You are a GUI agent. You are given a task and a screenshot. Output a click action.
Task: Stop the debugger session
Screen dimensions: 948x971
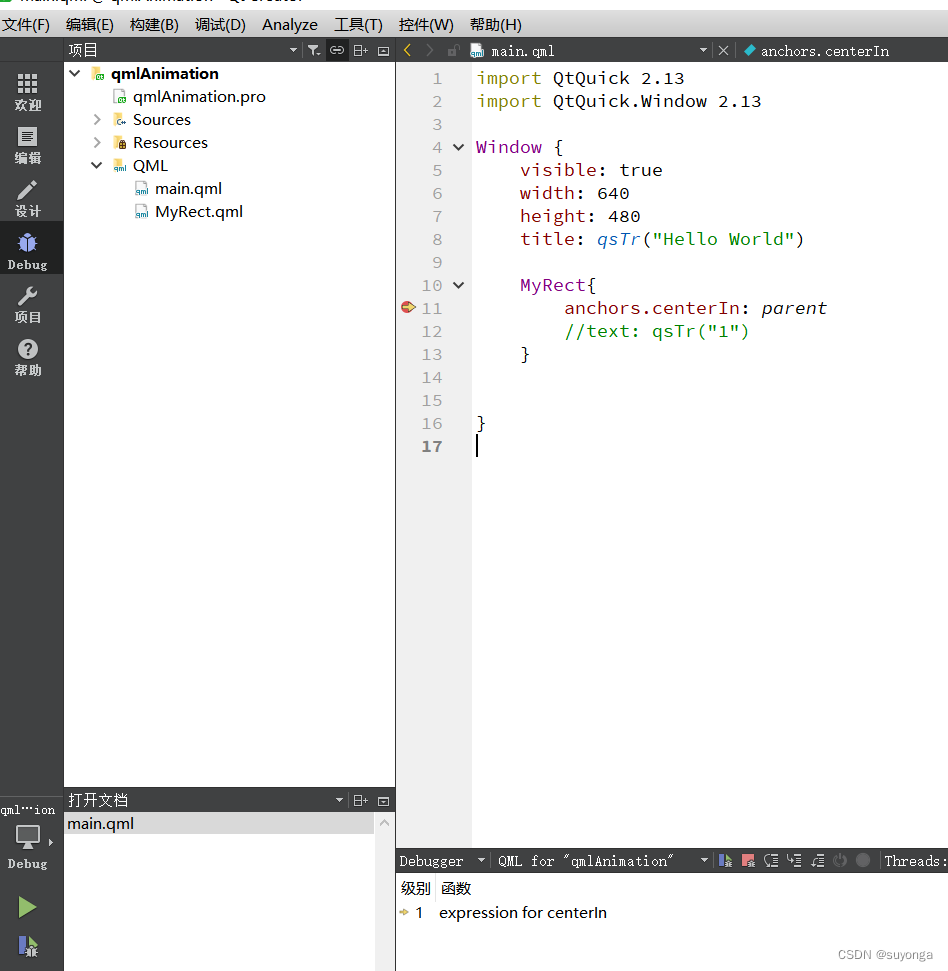(748, 861)
